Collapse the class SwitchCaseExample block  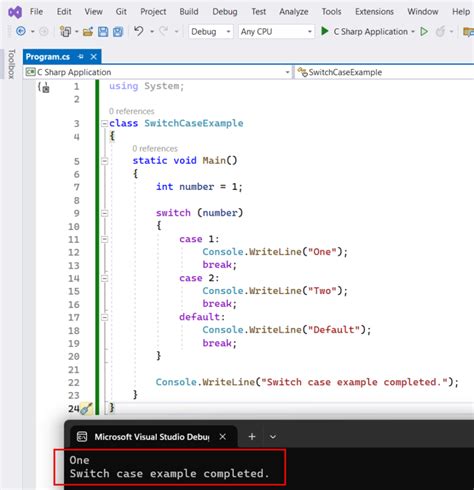tap(104, 124)
